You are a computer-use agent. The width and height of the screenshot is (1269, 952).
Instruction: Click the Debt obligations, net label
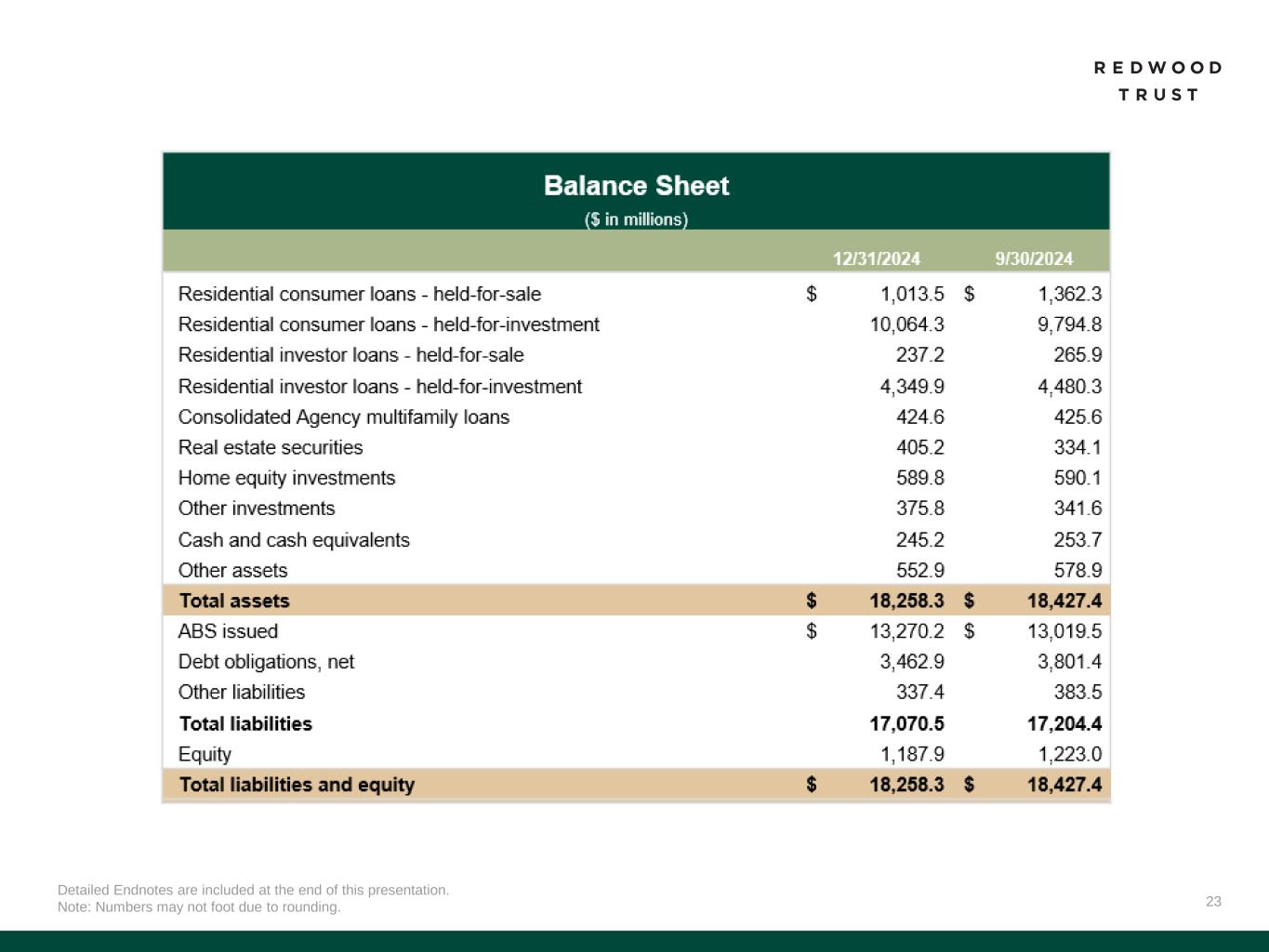point(266,662)
